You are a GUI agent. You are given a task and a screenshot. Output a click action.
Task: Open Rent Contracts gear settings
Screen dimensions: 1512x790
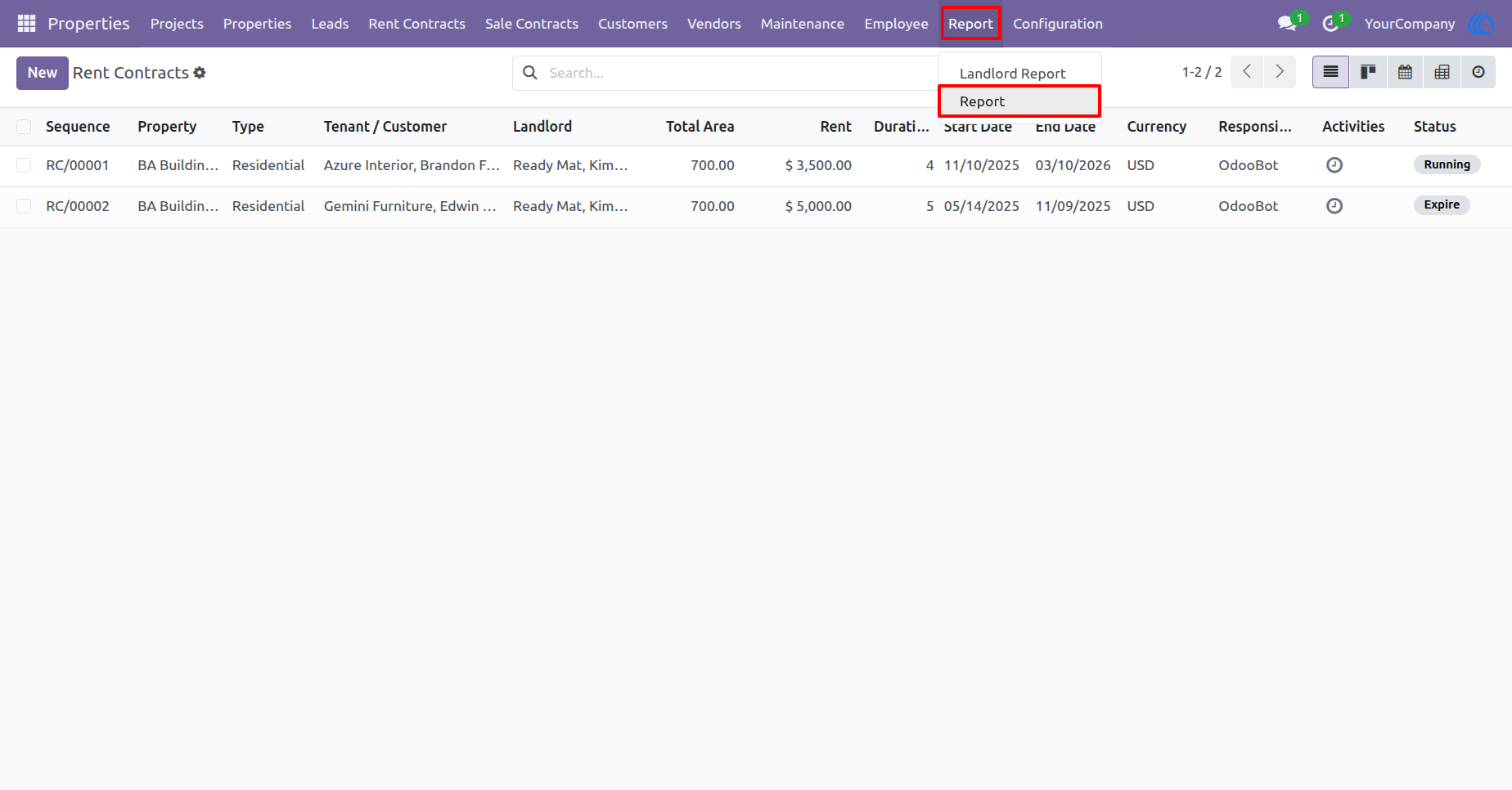200,73
